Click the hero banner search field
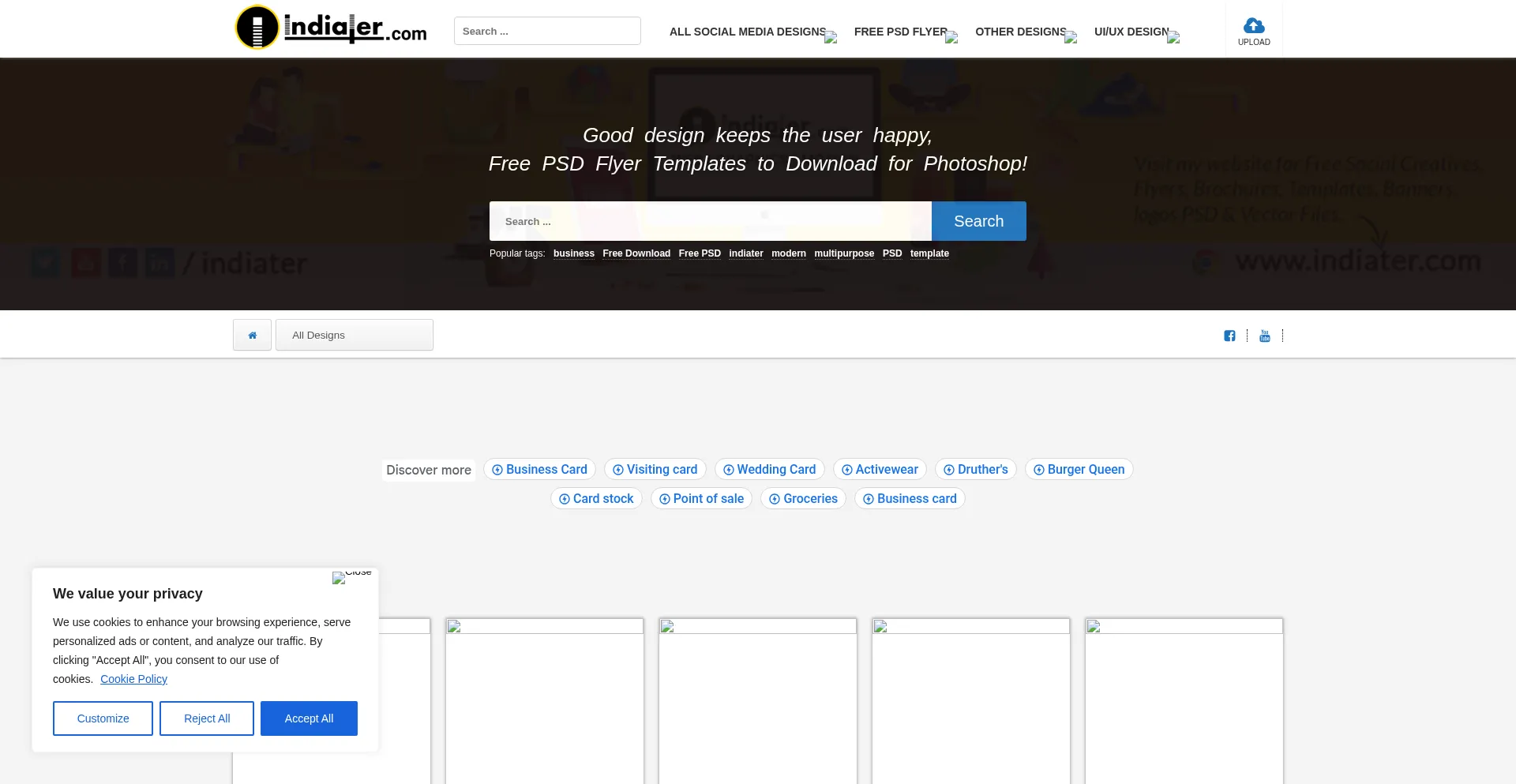 point(710,221)
